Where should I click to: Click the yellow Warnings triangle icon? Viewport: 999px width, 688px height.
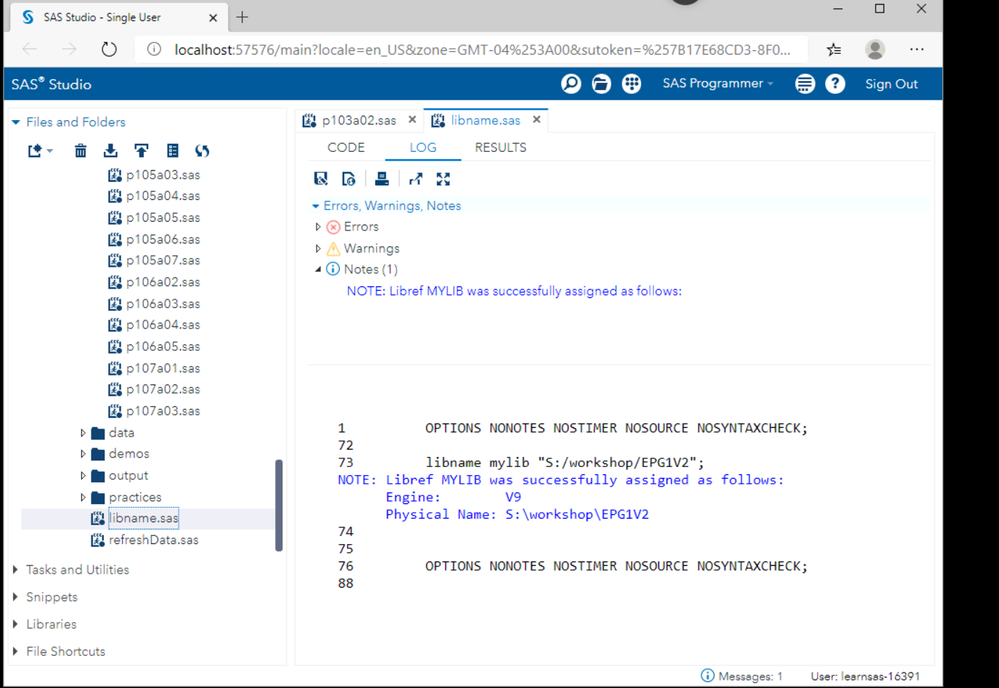point(333,248)
